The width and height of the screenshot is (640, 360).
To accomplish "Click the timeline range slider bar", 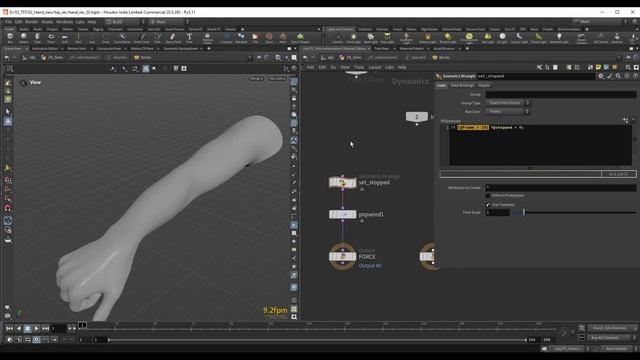I will pos(317,340).
